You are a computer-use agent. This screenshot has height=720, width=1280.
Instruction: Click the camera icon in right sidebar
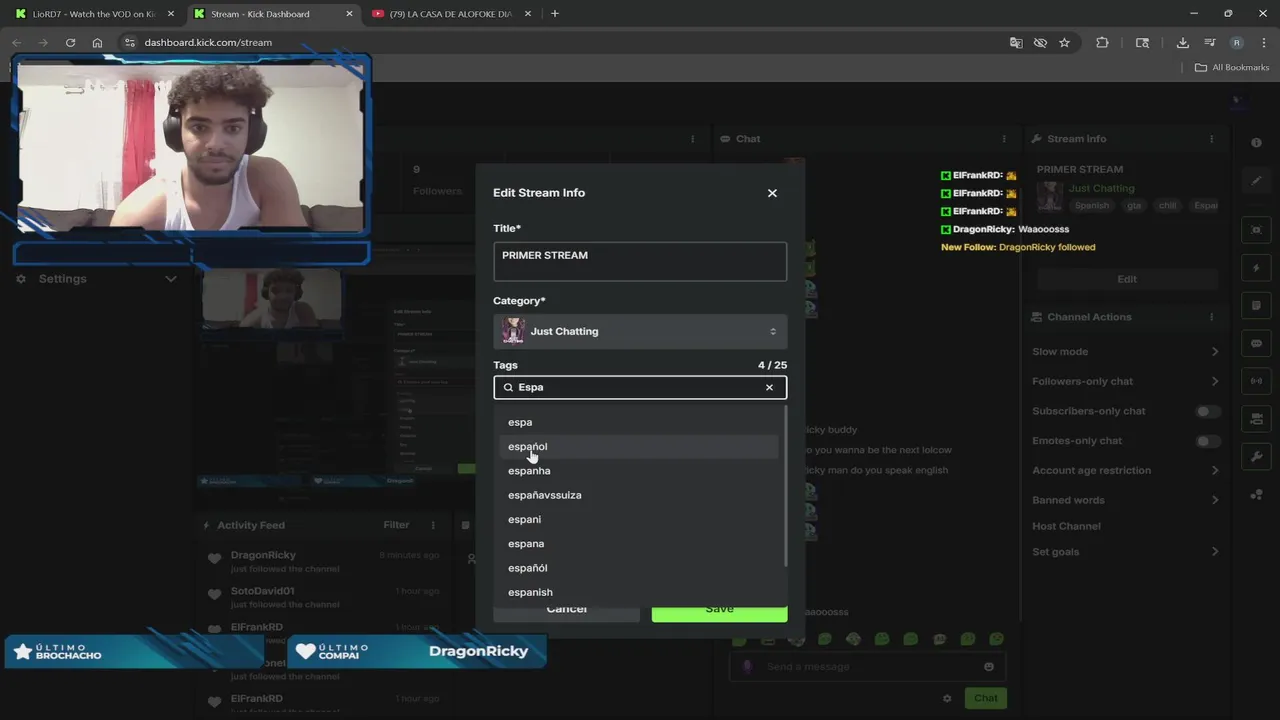pyautogui.click(x=1257, y=419)
